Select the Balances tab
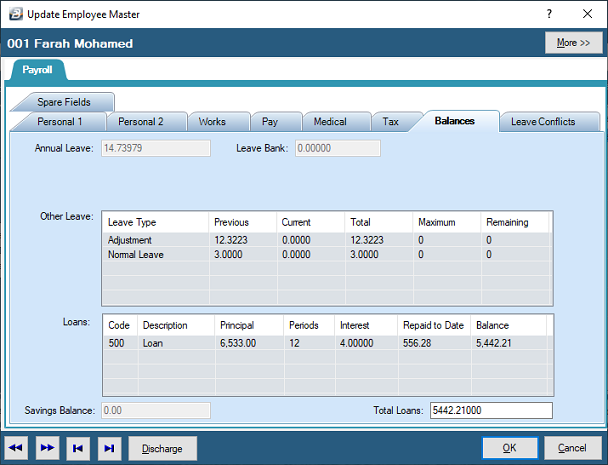The height and width of the screenshot is (465, 608). point(454,121)
